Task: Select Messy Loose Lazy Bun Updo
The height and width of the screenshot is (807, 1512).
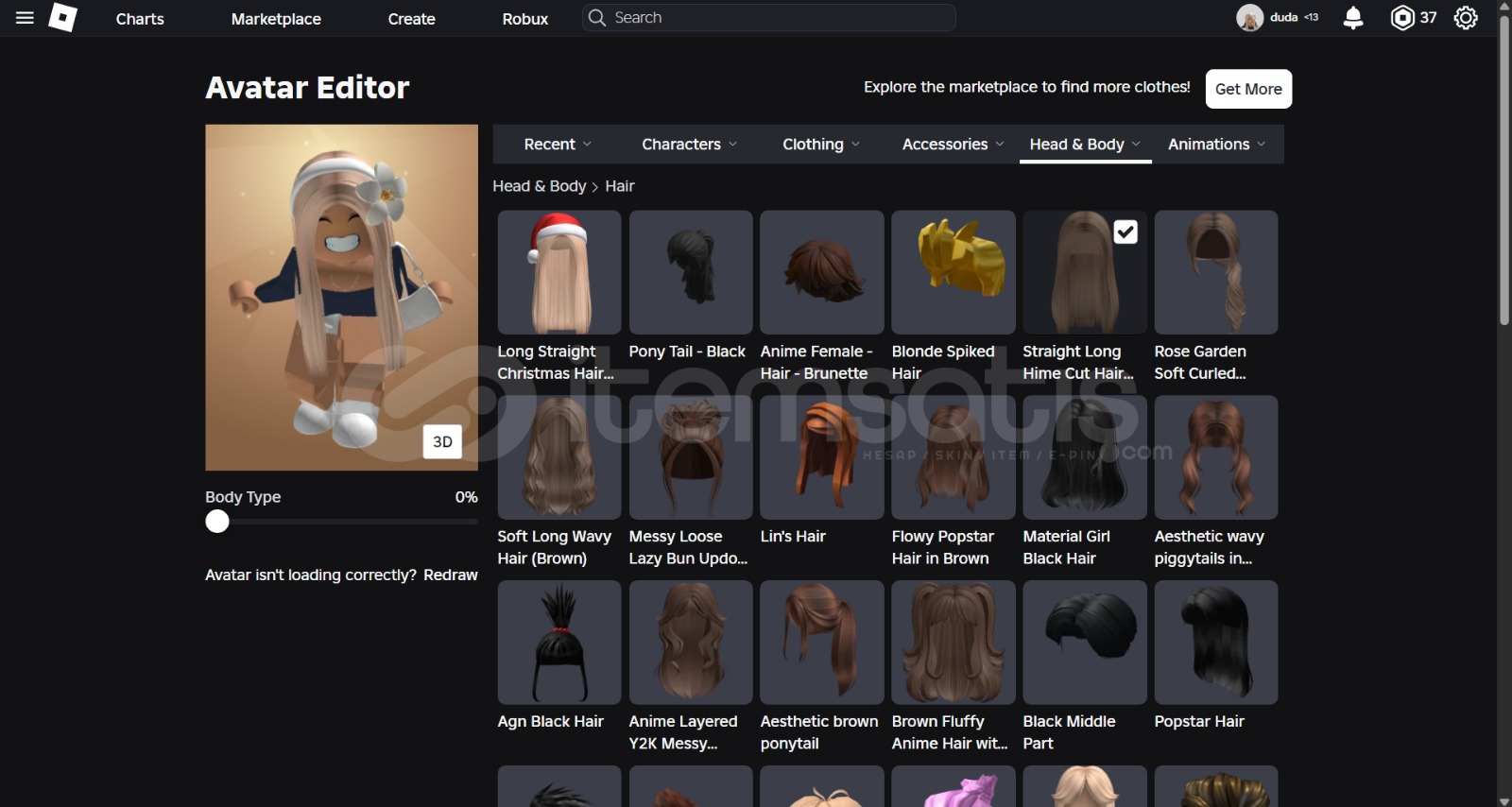Action: 691,457
